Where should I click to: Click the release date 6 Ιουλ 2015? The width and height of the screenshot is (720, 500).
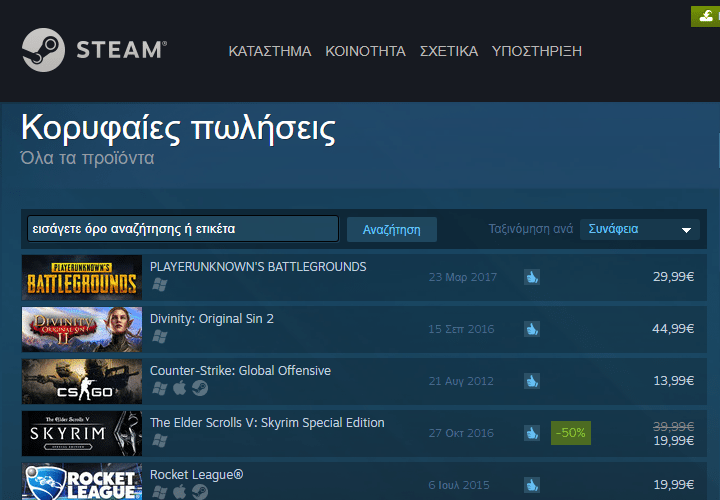click(x=459, y=484)
